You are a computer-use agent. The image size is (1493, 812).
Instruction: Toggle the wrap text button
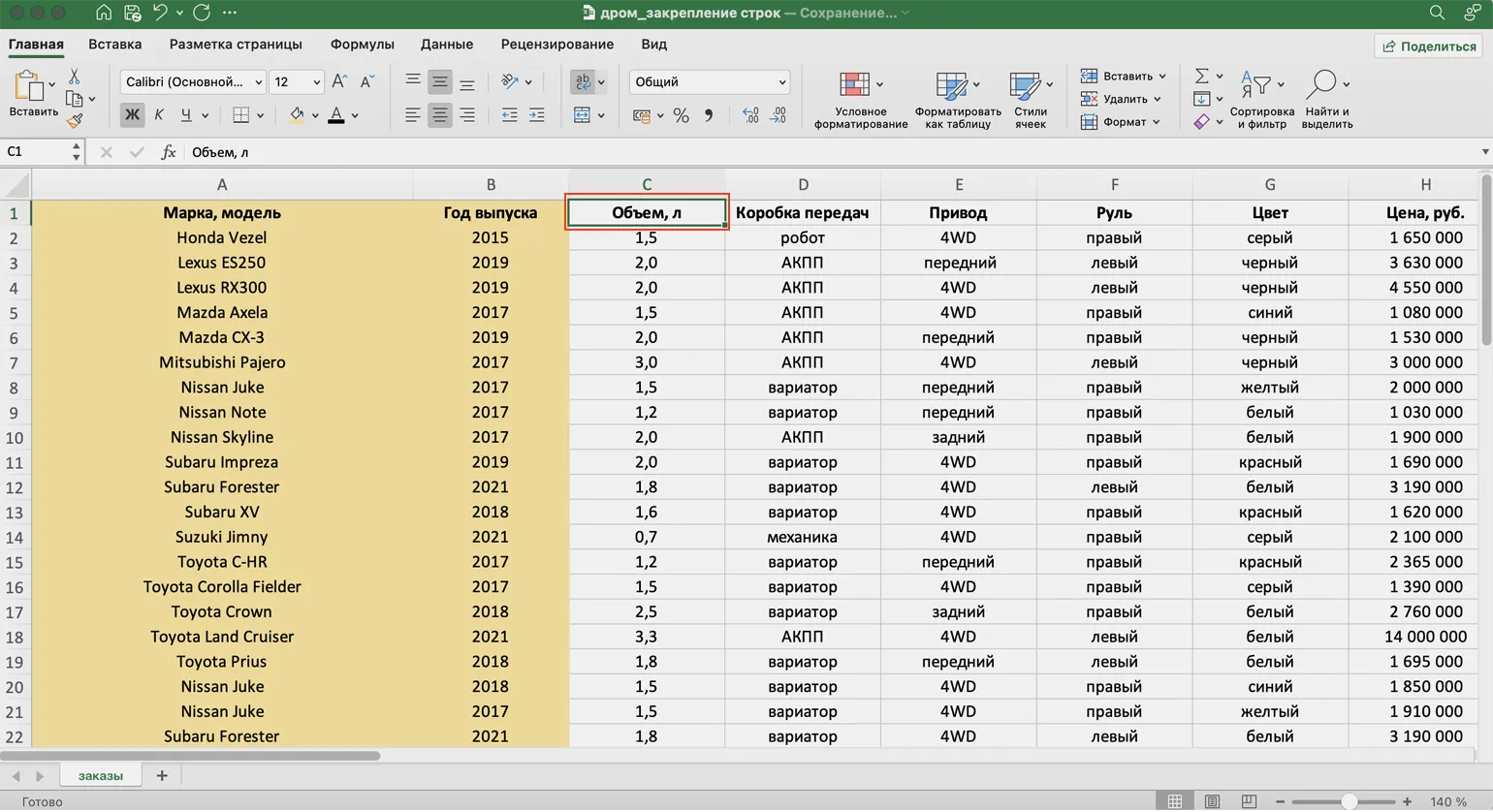coord(583,82)
